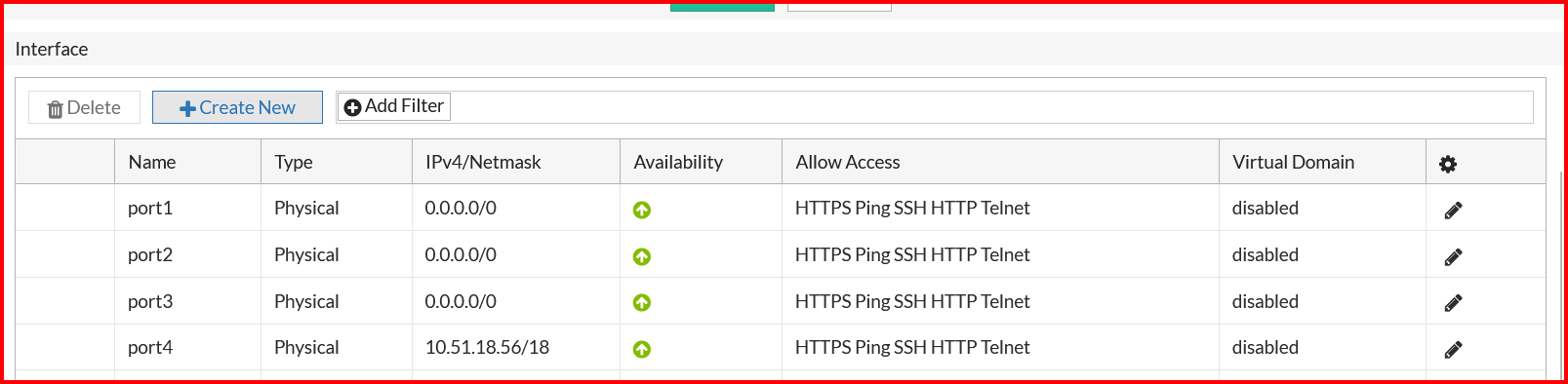Edit port1 using its pencil icon
This screenshot has height=384, width=1568.
[1453, 210]
